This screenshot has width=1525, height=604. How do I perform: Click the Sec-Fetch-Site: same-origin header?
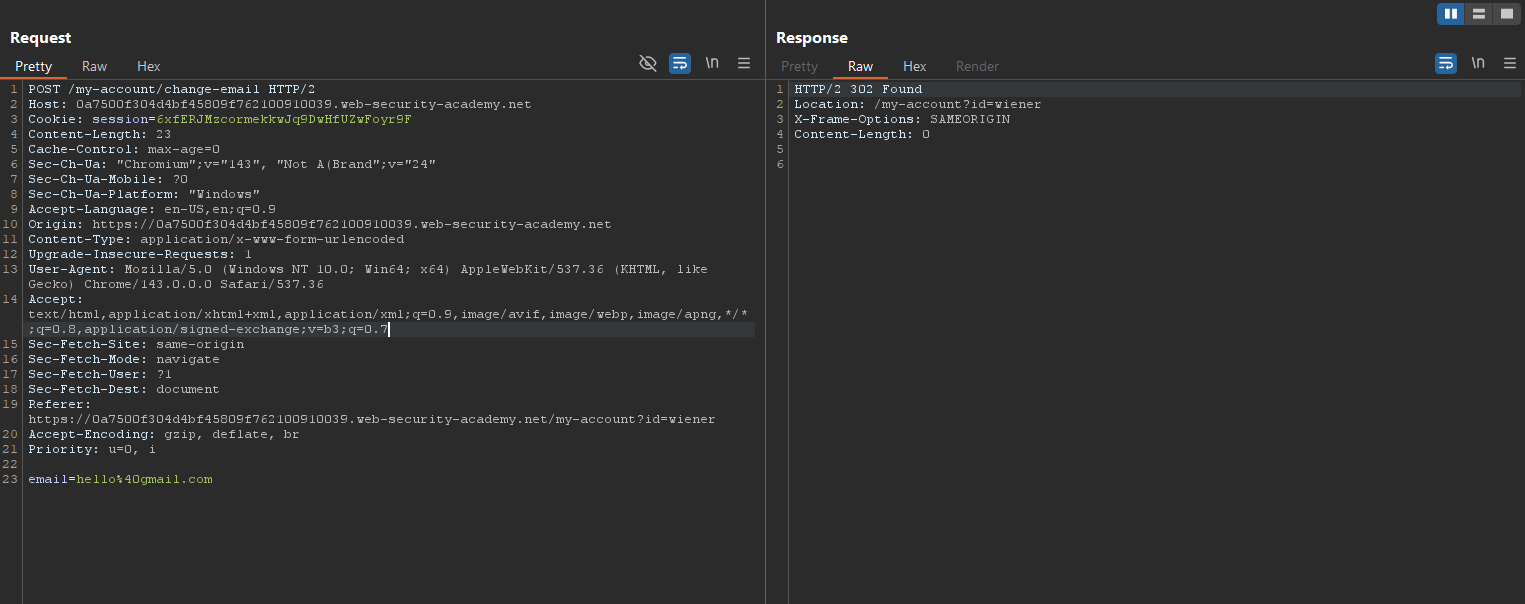click(136, 344)
